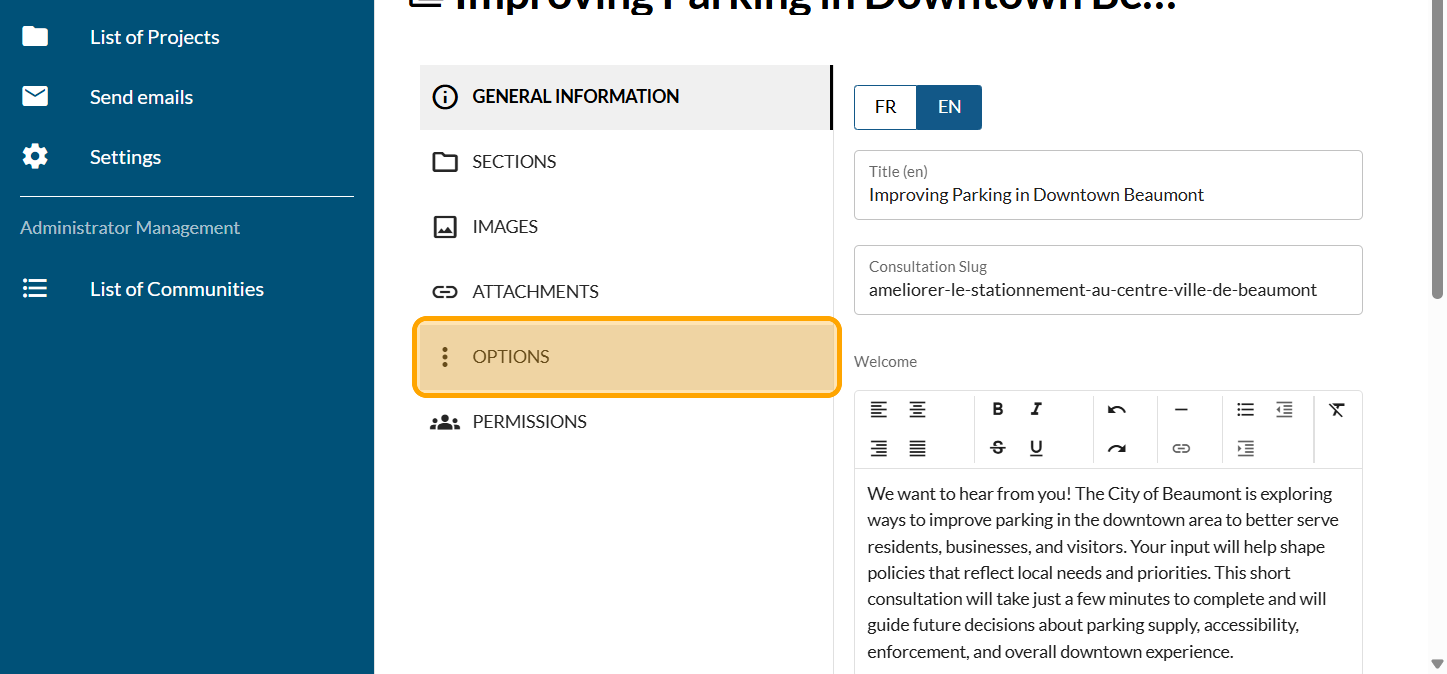Click the redo arrow icon
The height and width of the screenshot is (674, 1447).
click(x=1117, y=449)
